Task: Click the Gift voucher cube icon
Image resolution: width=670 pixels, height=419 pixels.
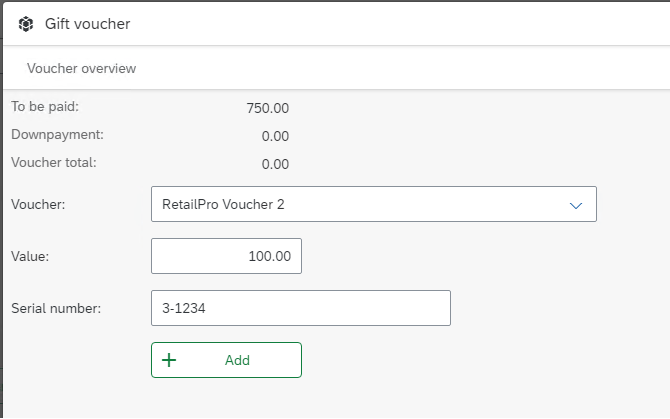Action: [26, 23]
